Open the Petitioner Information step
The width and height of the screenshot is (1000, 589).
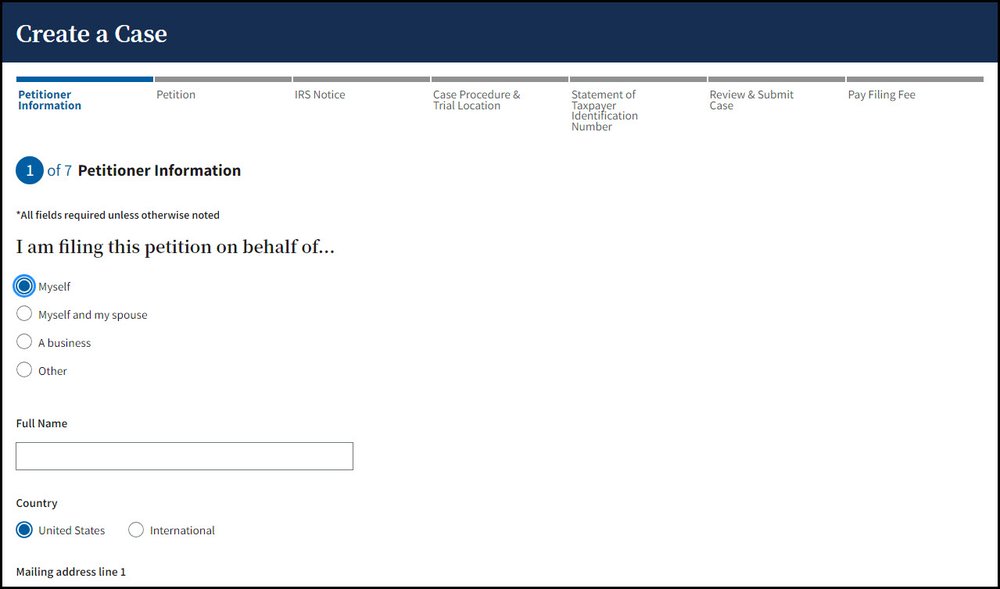click(49, 99)
